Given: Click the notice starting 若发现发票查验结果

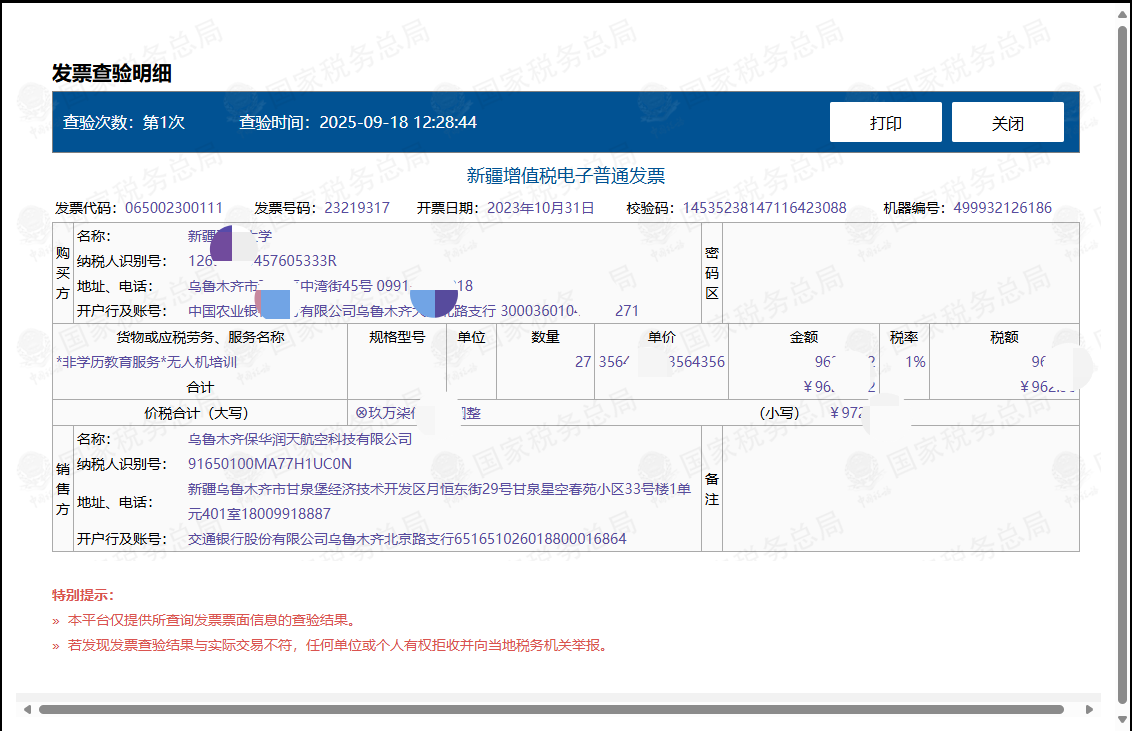Looking at the screenshot, I should (x=339, y=645).
